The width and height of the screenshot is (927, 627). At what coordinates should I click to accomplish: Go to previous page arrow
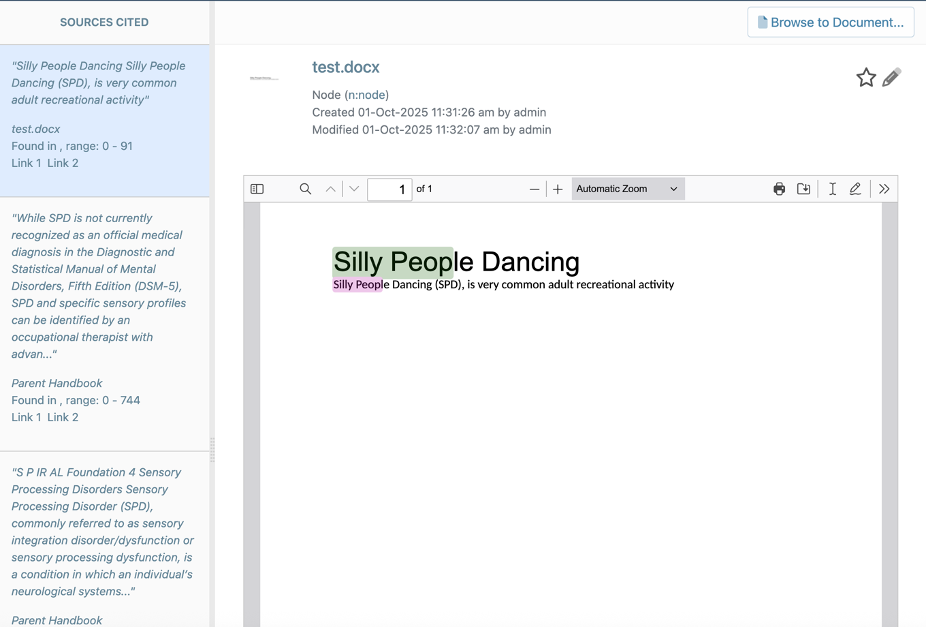pyautogui.click(x=330, y=189)
